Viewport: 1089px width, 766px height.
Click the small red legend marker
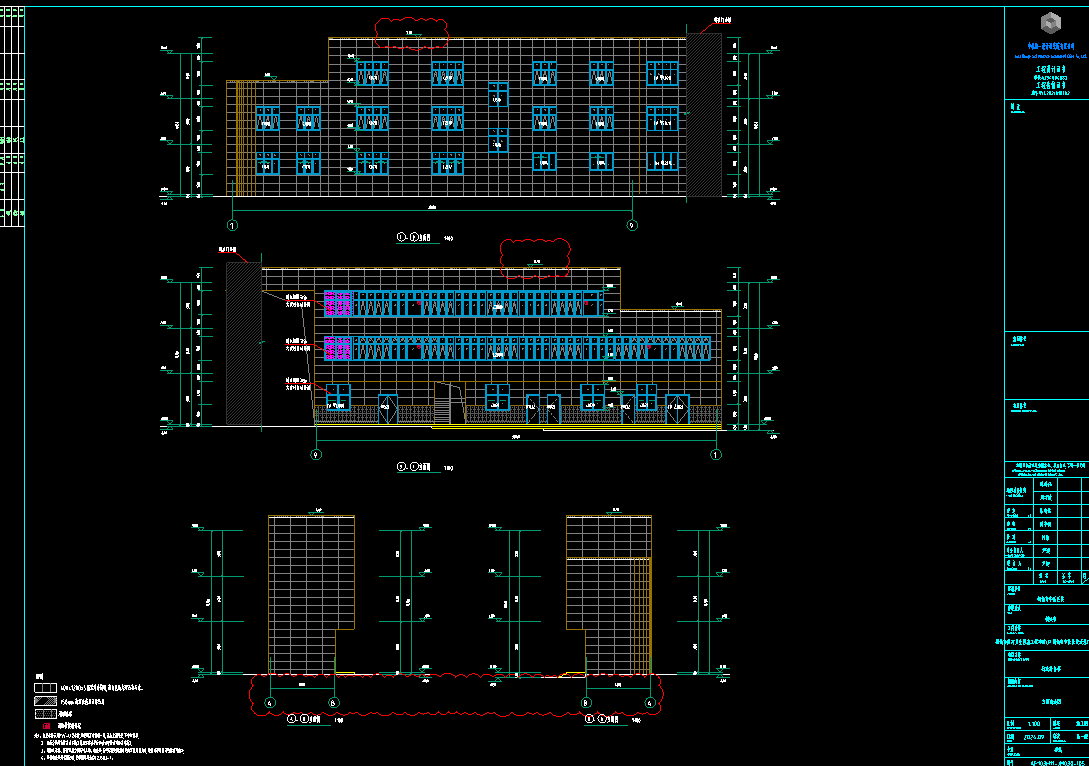(x=47, y=726)
